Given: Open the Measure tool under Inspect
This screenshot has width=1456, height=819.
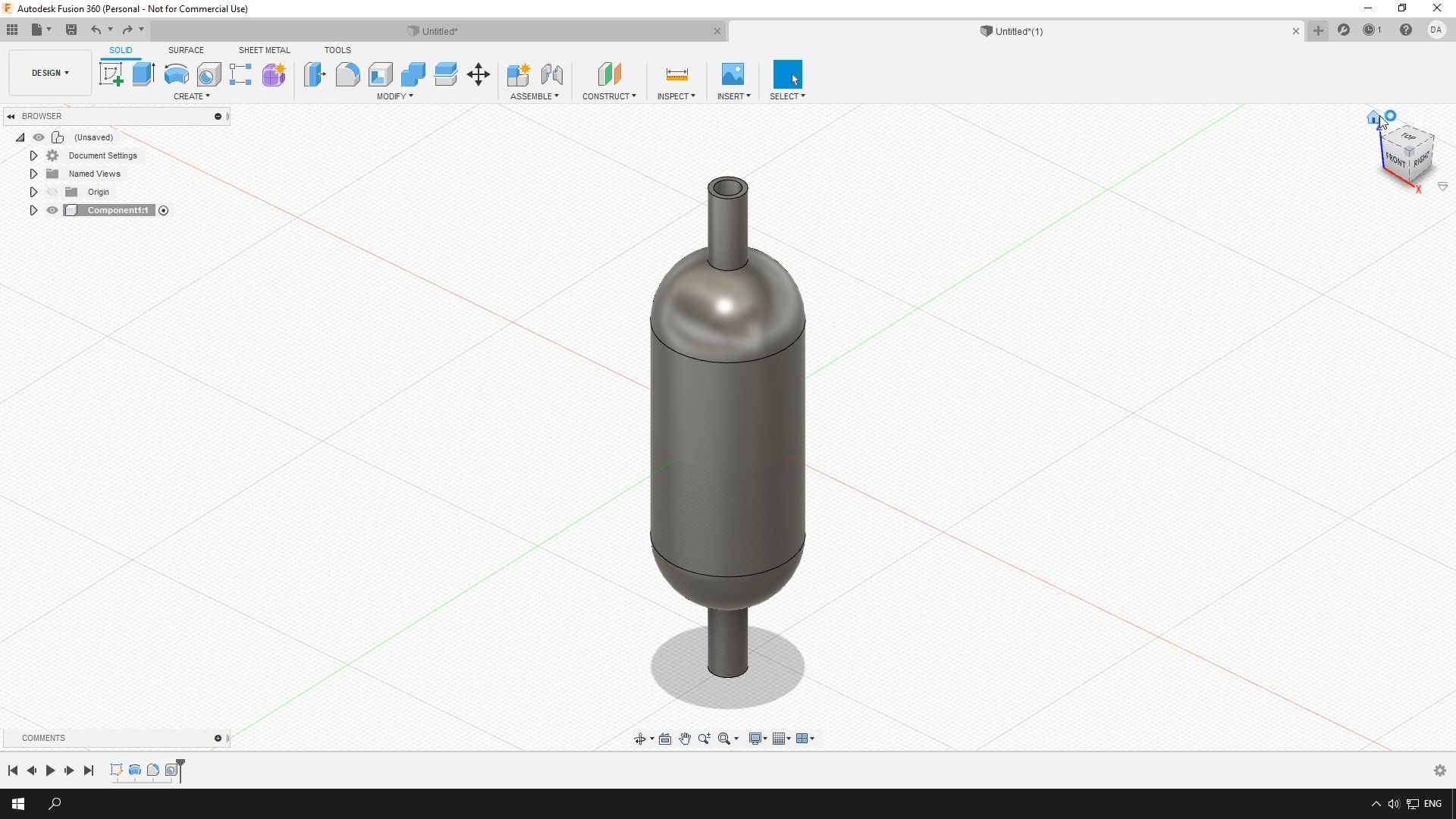Looking at the screenshot, I should 676,74.
